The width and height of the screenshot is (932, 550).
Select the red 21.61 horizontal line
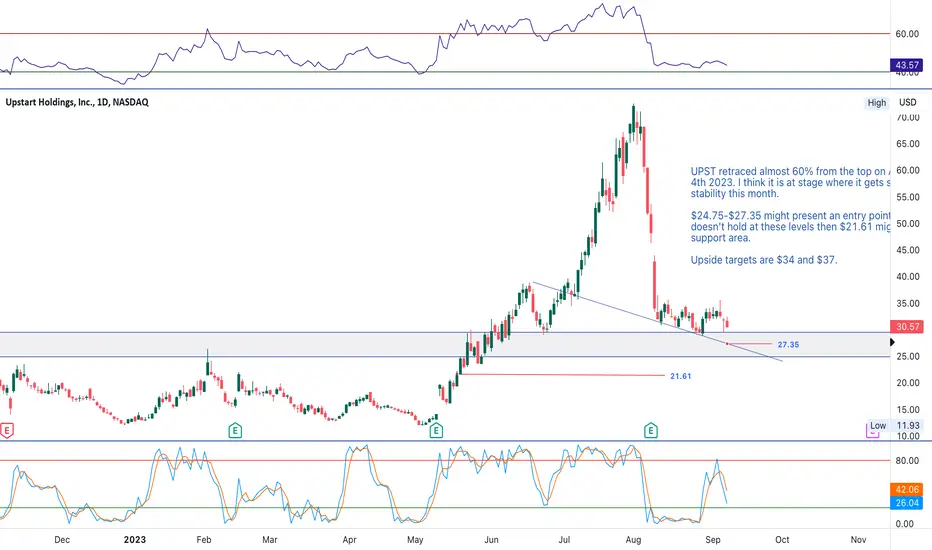[x=563, y=375]
